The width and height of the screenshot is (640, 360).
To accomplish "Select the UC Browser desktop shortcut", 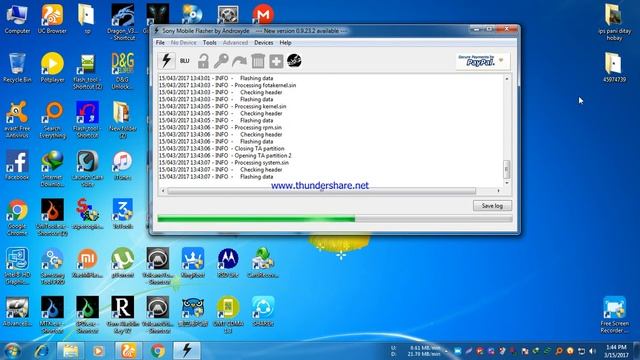I will pyautogui.click(x=52, y=19).
